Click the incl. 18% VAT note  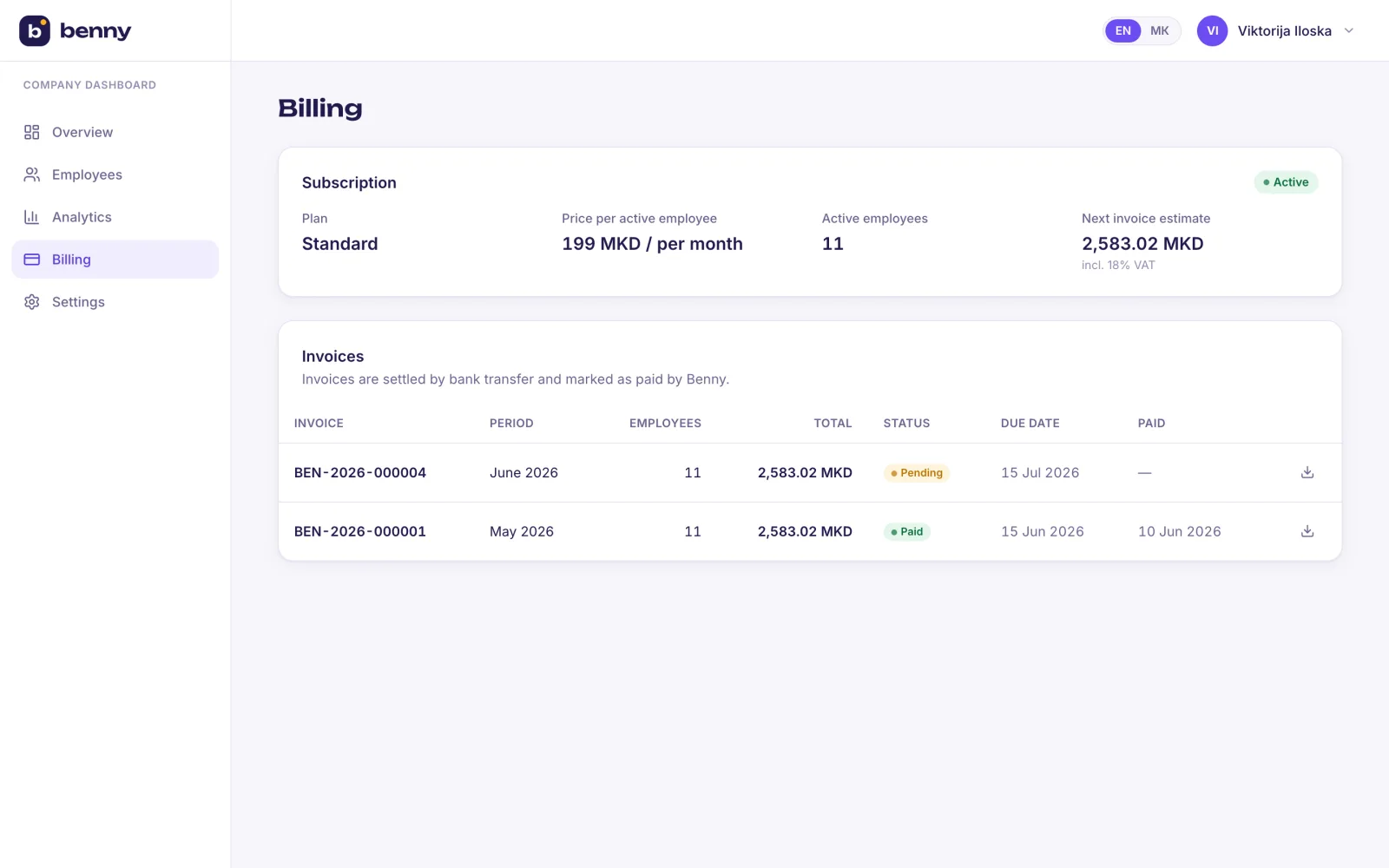click(x=1118, y=266)
